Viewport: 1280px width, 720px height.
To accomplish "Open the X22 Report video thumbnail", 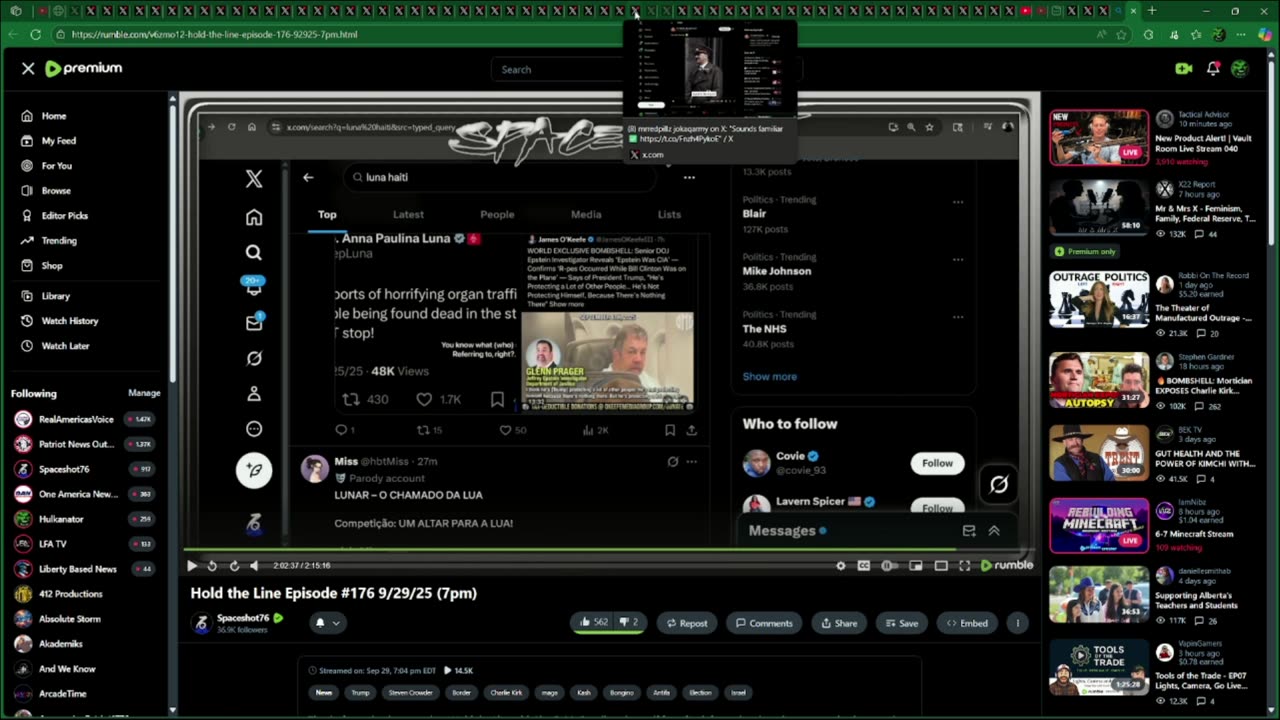I will [1098, 208].
